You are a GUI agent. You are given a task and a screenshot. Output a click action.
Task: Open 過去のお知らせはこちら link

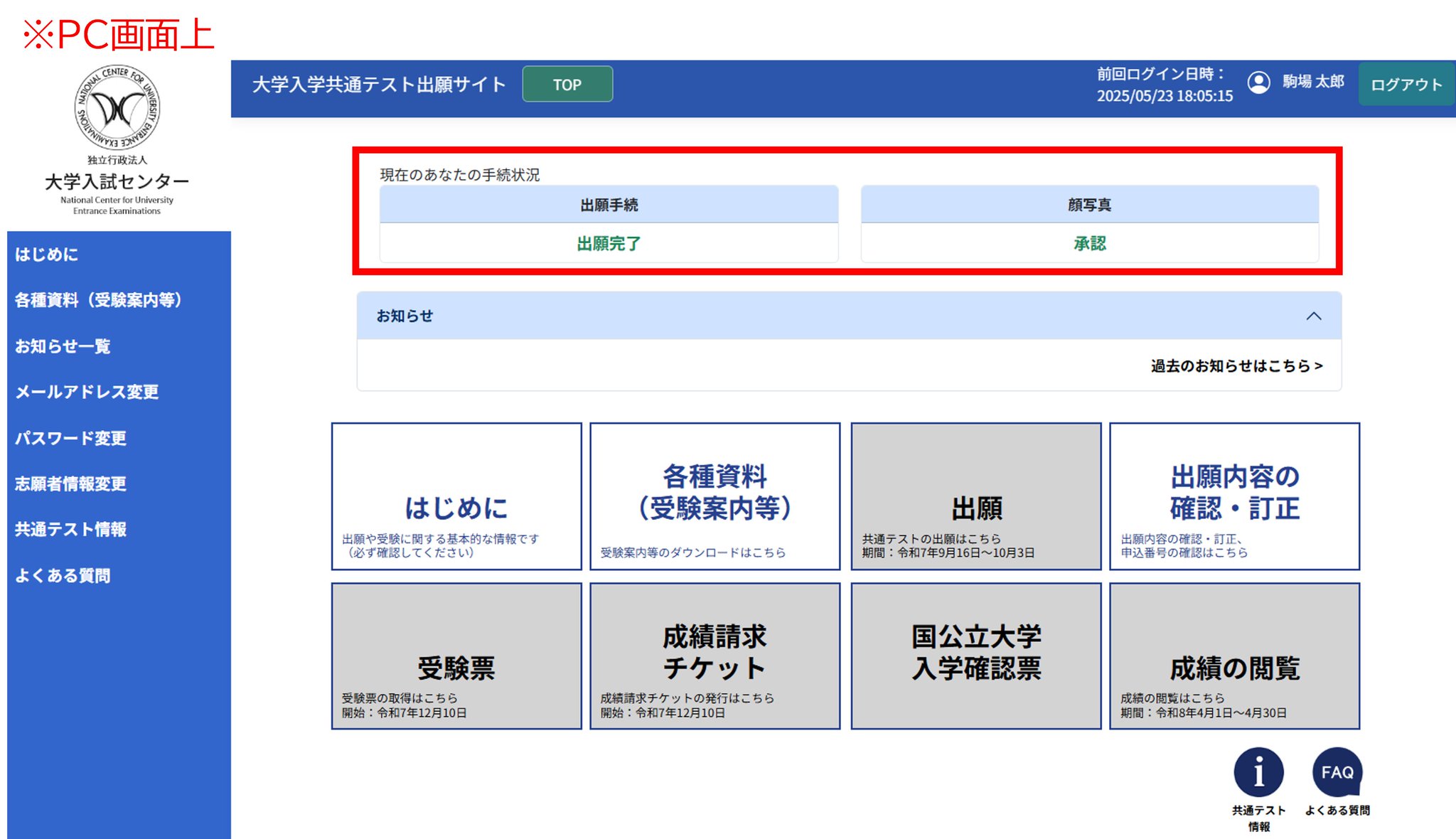[x=1236, y=366]
